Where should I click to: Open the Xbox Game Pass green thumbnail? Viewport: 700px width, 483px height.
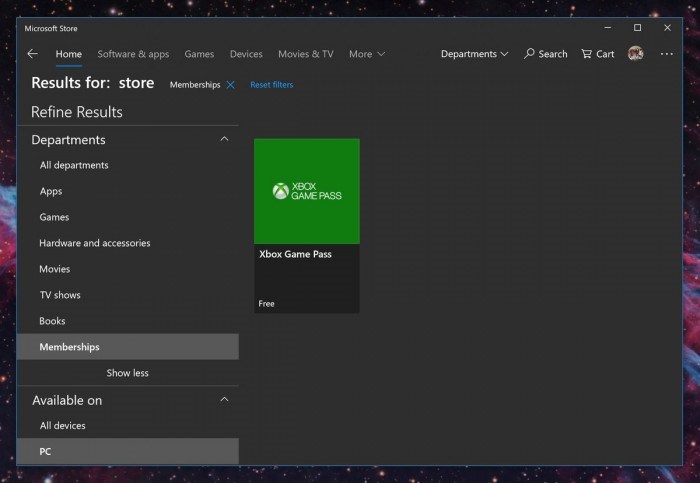[307, 191]
